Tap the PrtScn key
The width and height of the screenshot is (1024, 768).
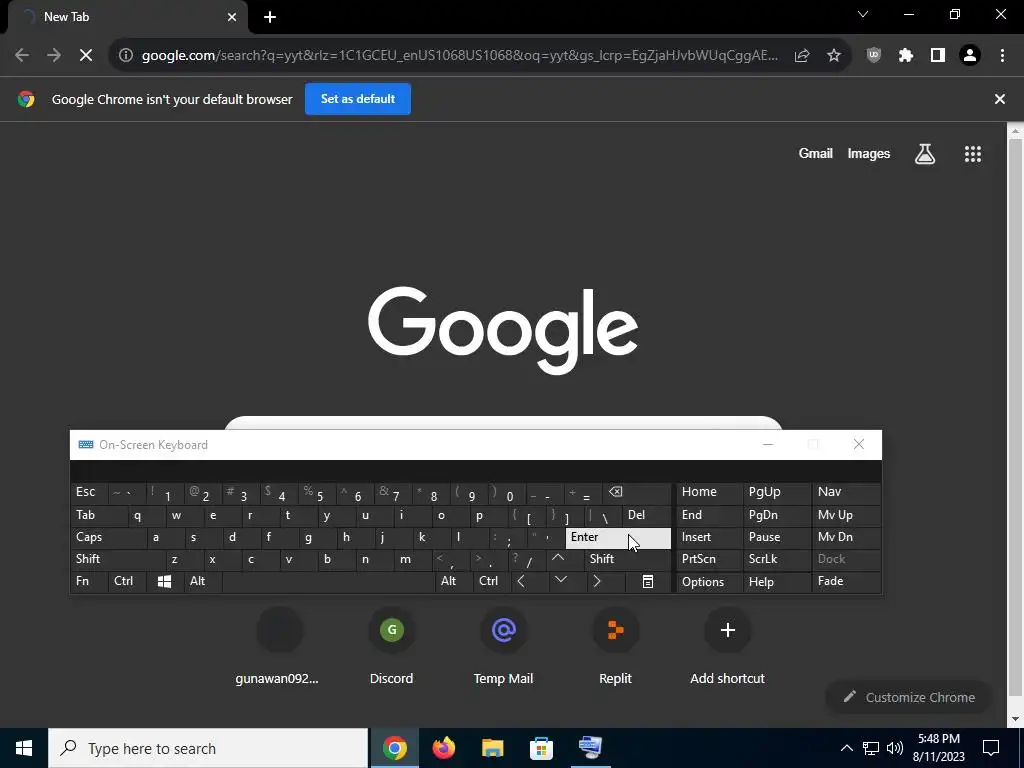709,560
